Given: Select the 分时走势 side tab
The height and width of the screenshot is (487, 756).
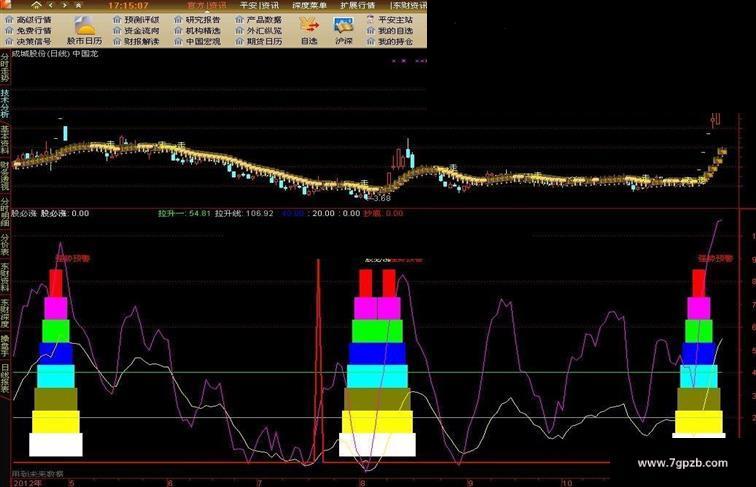Looking at the screenshot, I should [4, 67].
